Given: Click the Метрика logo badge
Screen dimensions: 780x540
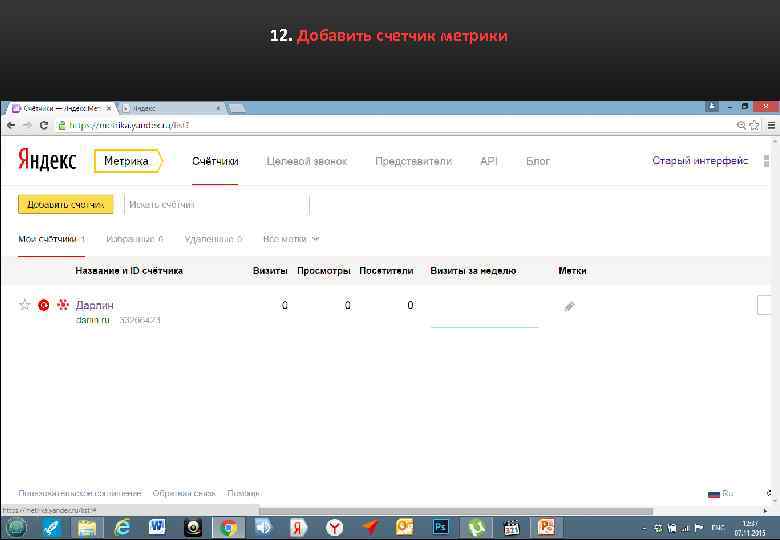Looking at the screenshot, I should click(x=128, y=161).
